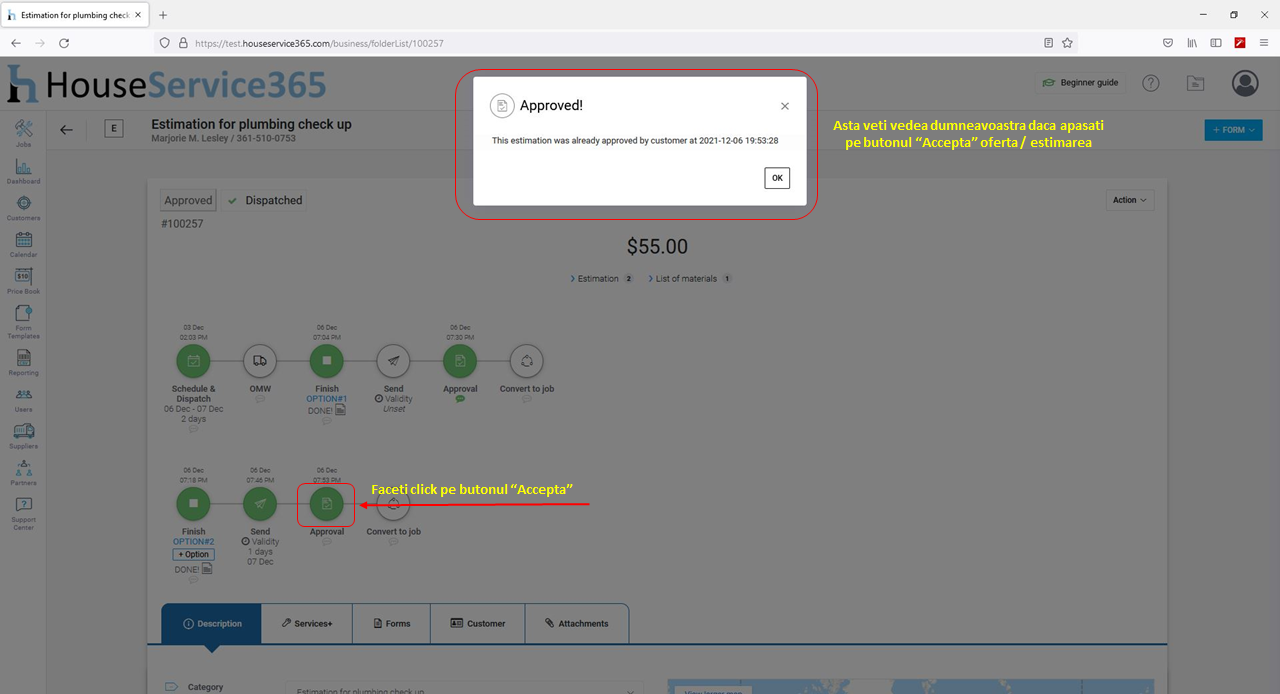This screenshot has width=1280, height=694.
Task: Select the Estimation for plumbing check browser tab
Action: tap(75, 15)
